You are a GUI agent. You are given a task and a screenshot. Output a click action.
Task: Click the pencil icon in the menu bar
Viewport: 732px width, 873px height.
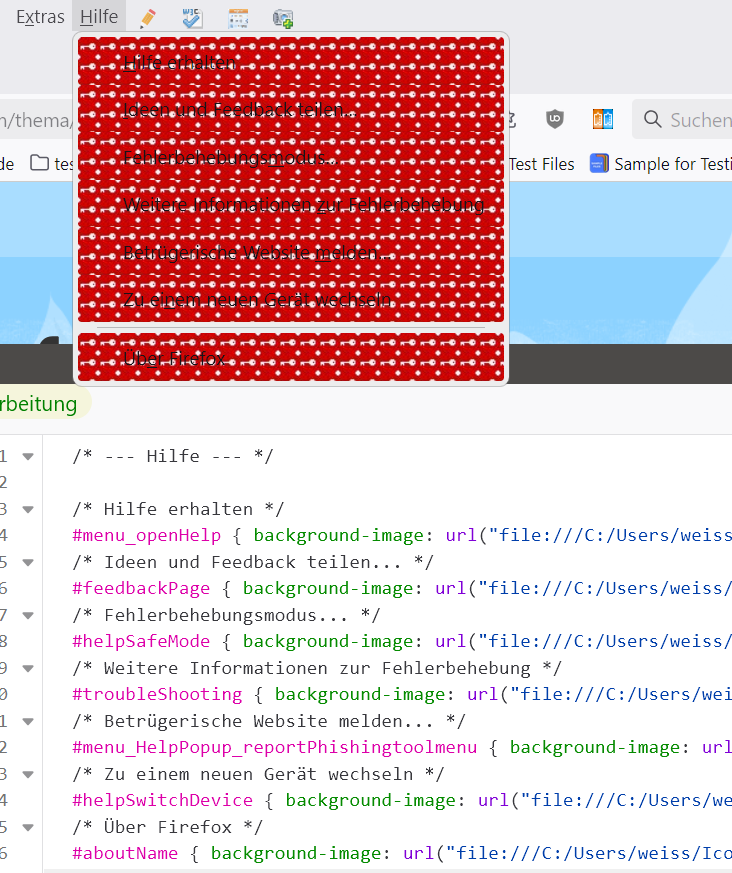pyautogui.click(x=148, y=17)
